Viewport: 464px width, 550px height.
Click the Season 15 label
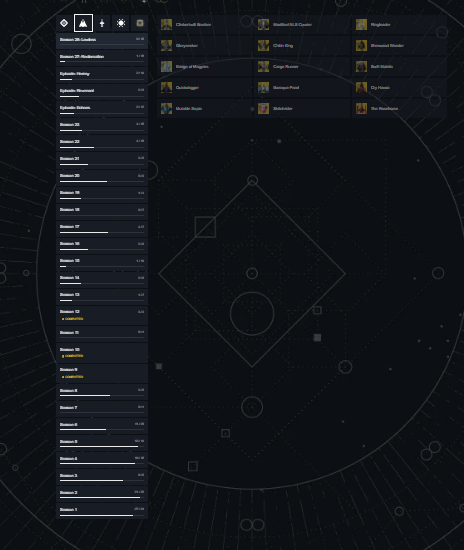click(x=70, y=261)
